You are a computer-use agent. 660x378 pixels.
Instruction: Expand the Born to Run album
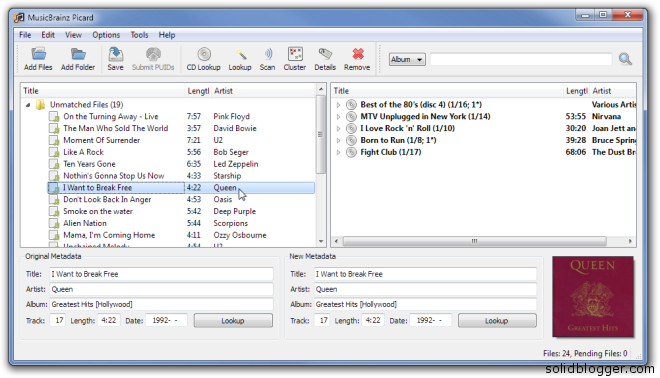pos(338,140)
